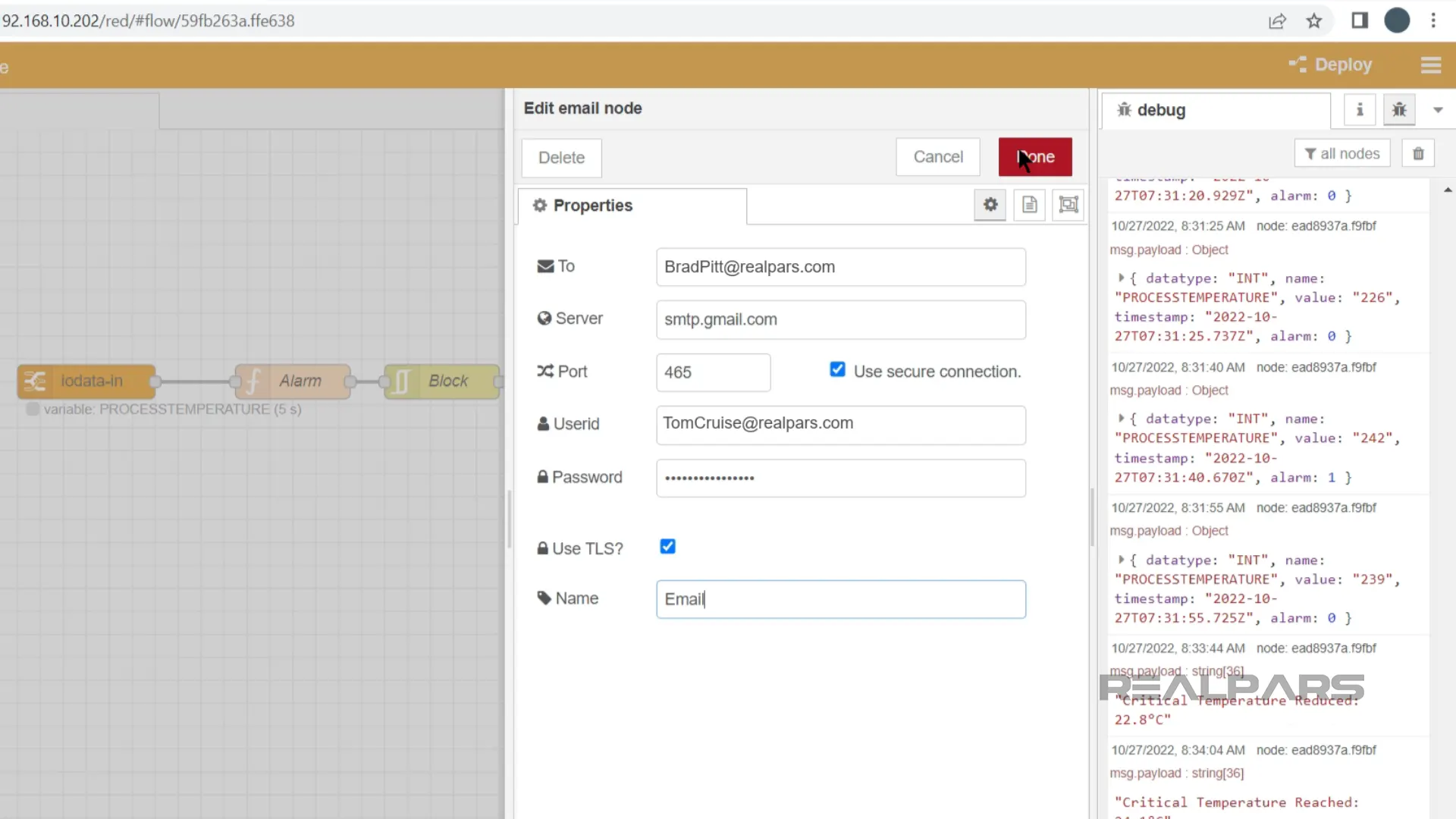Click the iodata-in node icon on canvas
The image size is (1456, 819).
coord(34,381)
